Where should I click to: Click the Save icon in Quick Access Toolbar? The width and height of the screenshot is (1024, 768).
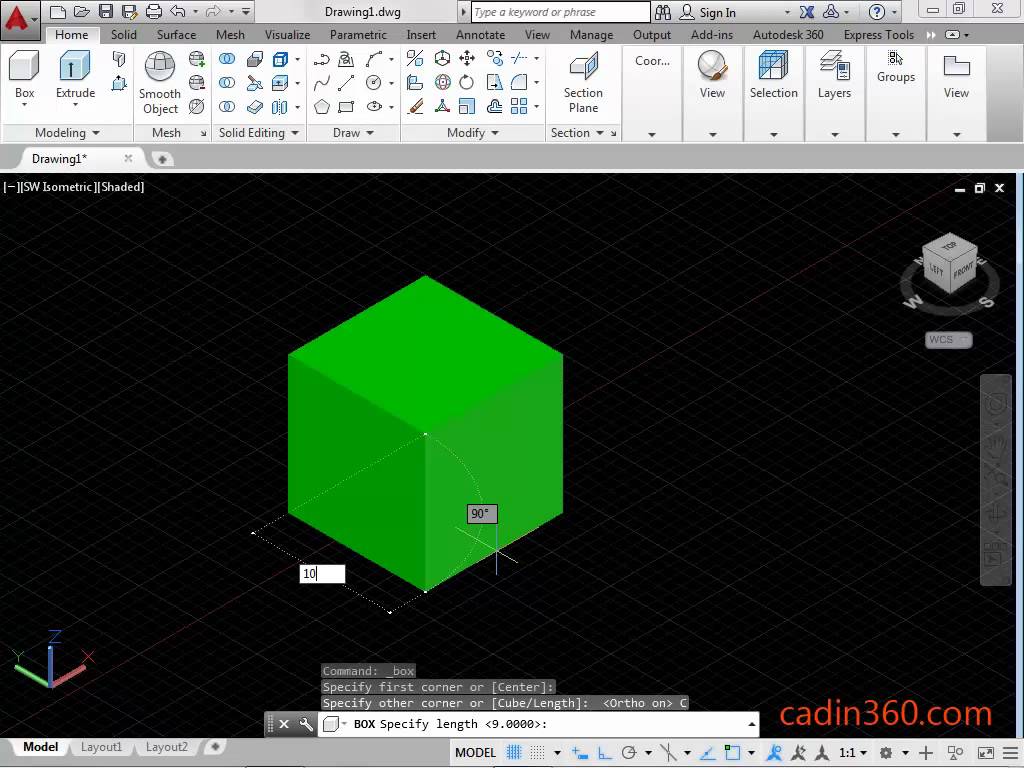(107, 11)
